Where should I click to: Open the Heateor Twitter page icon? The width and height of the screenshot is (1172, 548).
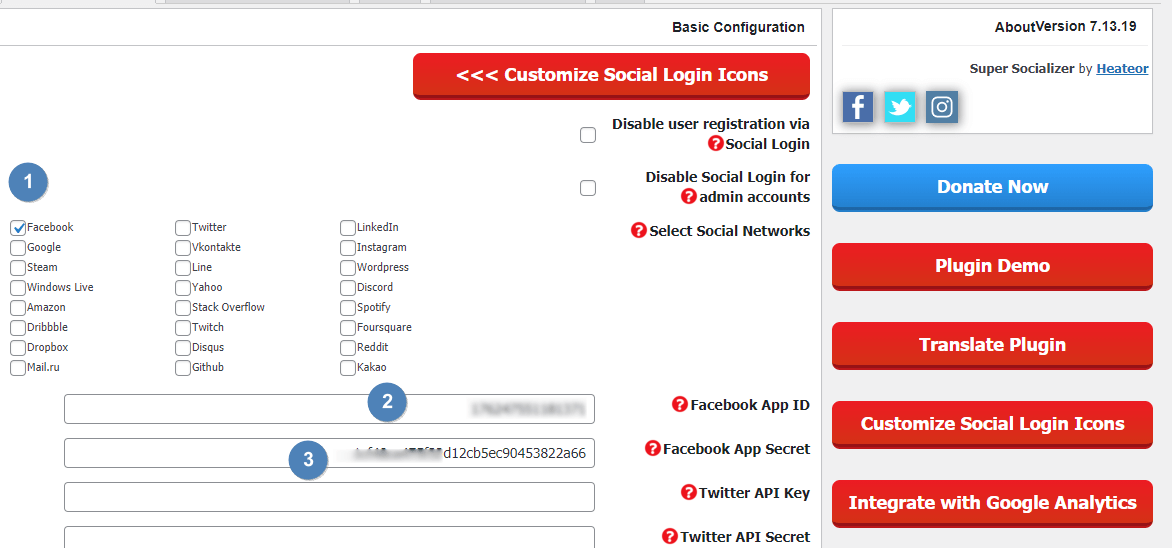pos(900,107)
